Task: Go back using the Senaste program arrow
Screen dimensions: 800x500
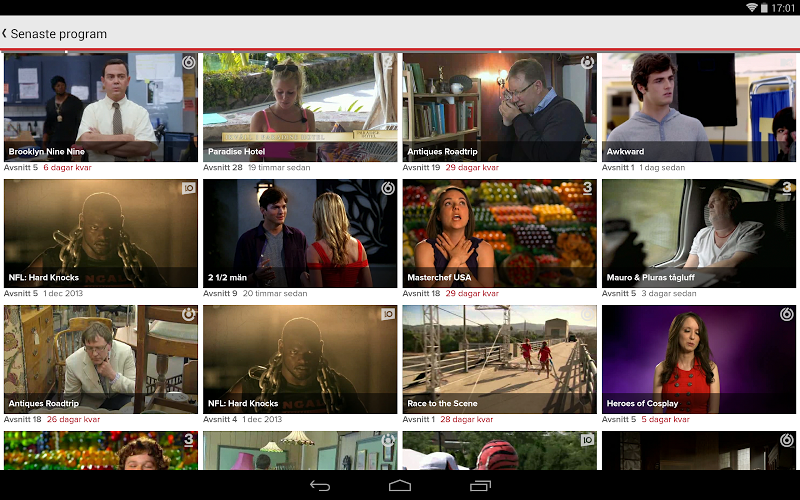Action: [x=5, y=34]
